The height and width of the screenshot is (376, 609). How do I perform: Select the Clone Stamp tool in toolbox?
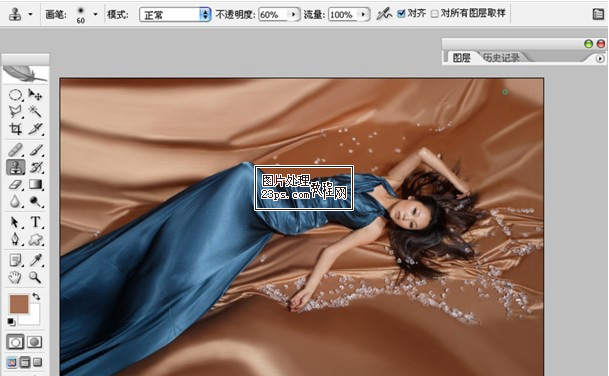tap(16, 167)
